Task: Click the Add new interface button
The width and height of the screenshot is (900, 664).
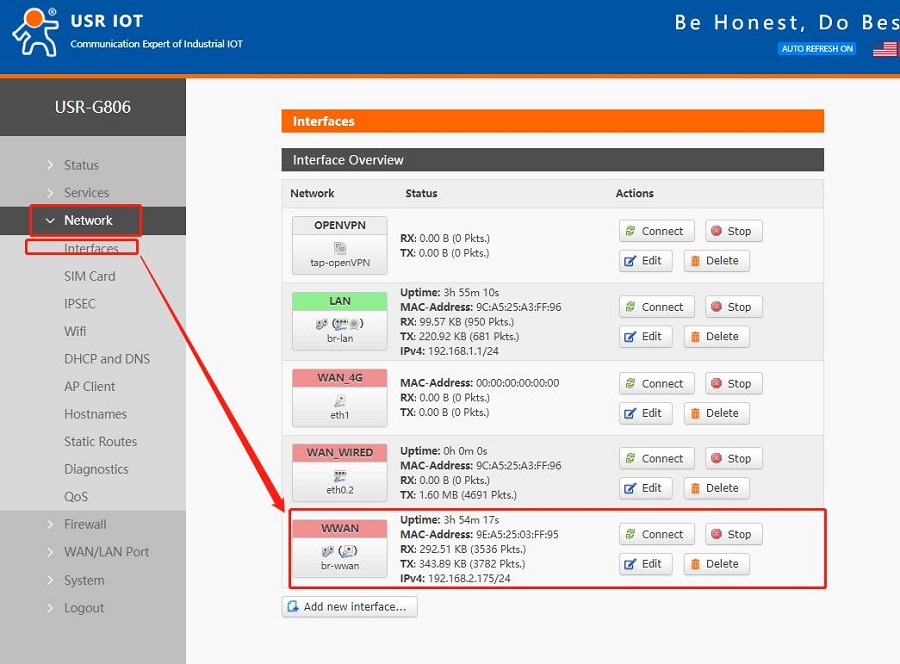Action: 349,607
